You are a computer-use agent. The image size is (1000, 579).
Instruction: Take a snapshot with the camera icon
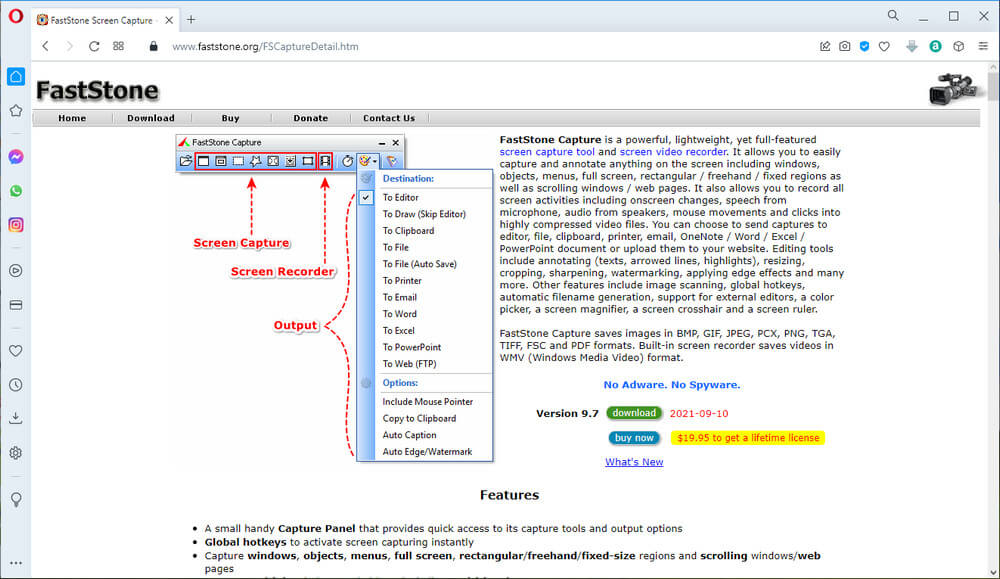845,46
